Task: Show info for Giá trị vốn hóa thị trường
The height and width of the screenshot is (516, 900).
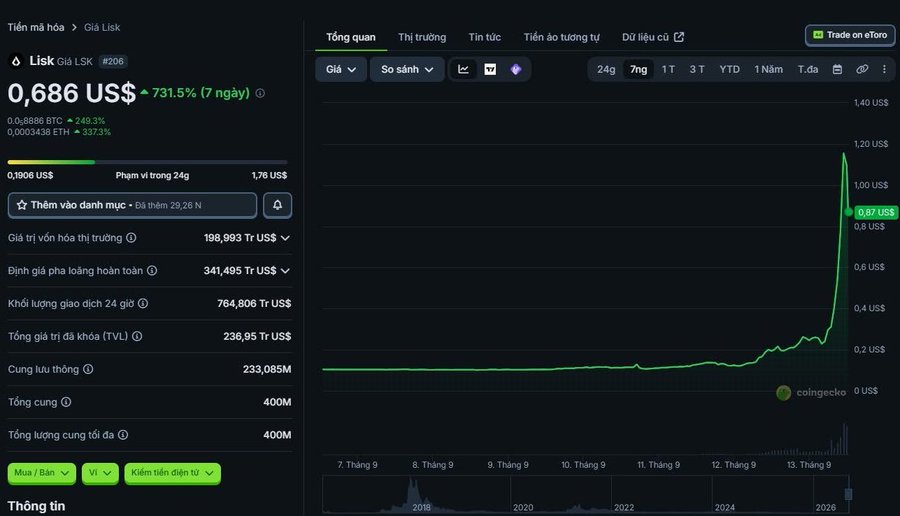Action: tap(131, 238)
